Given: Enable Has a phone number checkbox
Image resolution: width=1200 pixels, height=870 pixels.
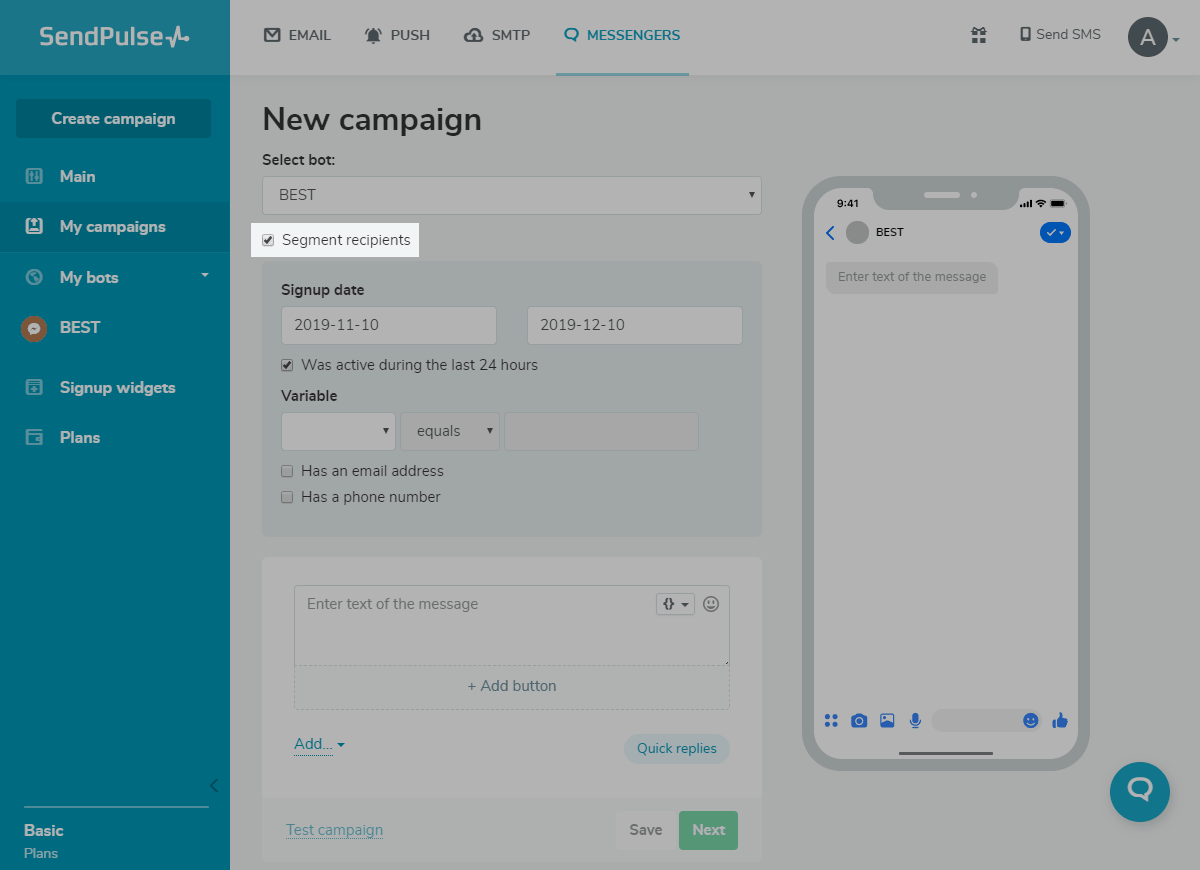Looking at the screenshot, I should 287,497.
